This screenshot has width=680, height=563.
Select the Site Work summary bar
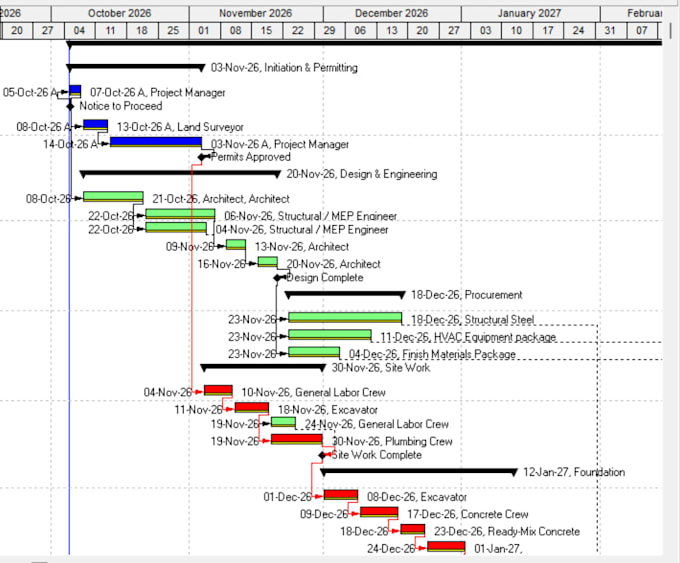click(x=263, y=367)
